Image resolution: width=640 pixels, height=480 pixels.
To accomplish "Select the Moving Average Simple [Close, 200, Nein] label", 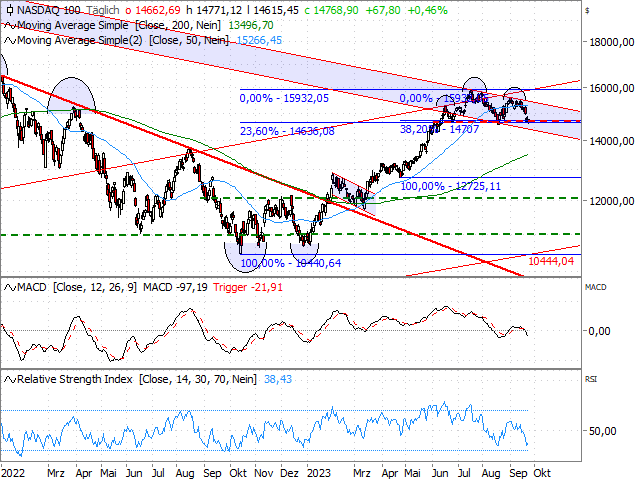I will 119,25.
